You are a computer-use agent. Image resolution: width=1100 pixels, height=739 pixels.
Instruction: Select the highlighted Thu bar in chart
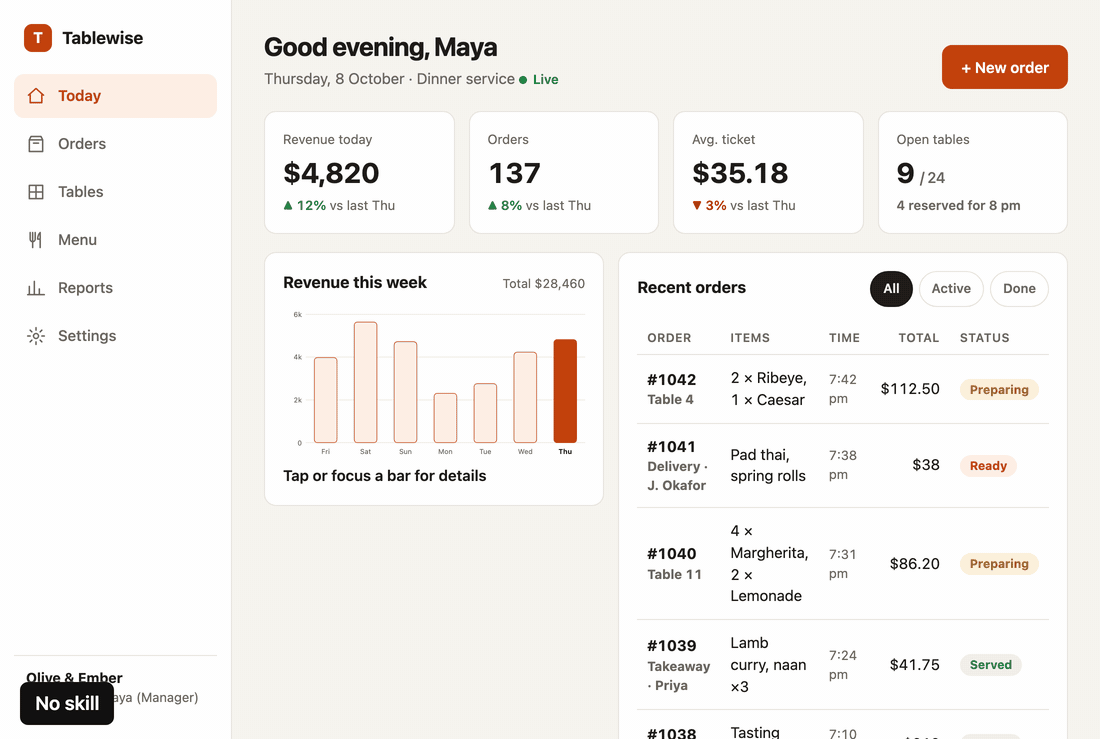[565, 391]
